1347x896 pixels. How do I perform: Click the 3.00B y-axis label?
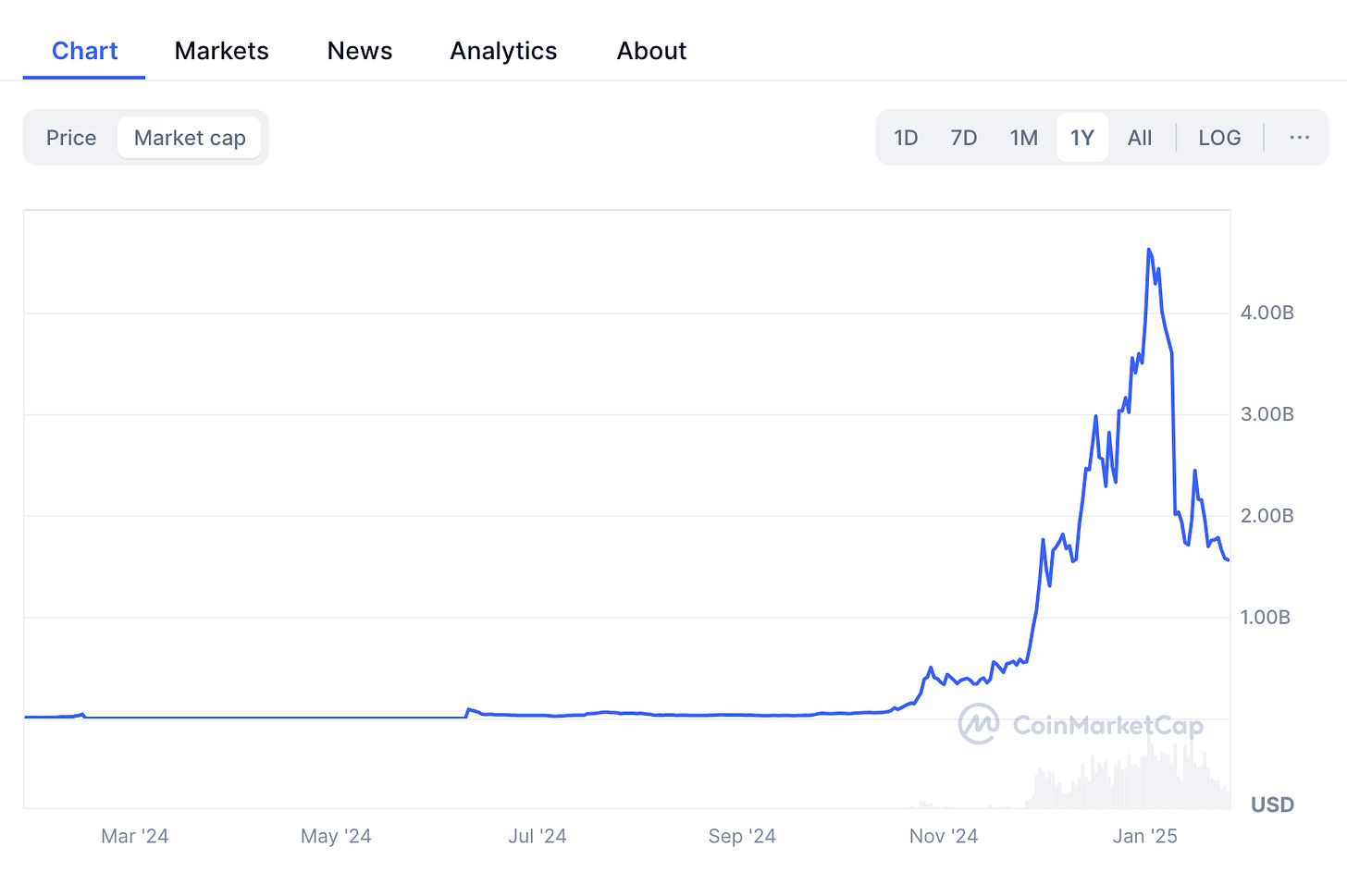tap(1267, 414)
